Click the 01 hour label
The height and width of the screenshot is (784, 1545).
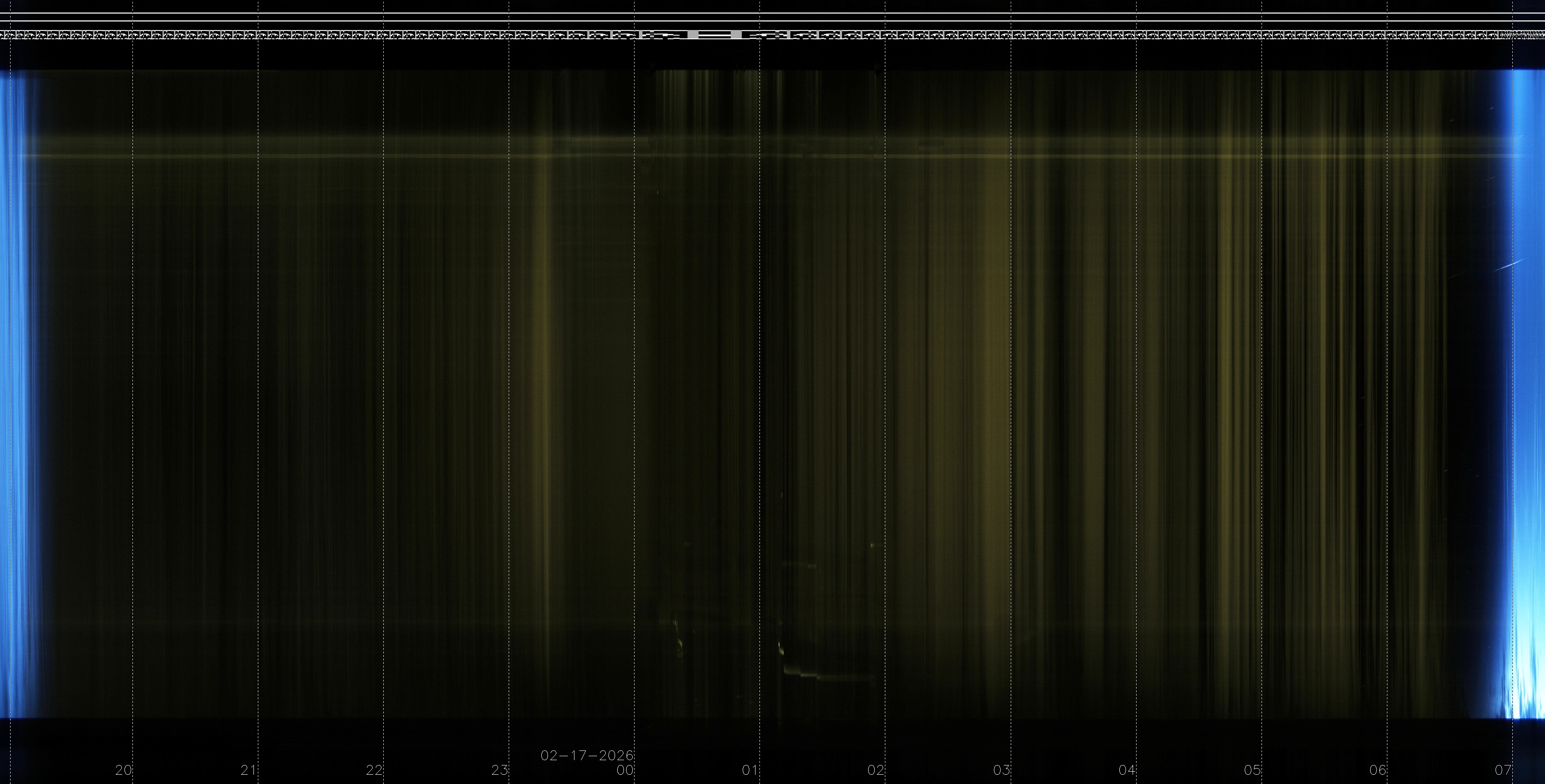click(750, 770)
